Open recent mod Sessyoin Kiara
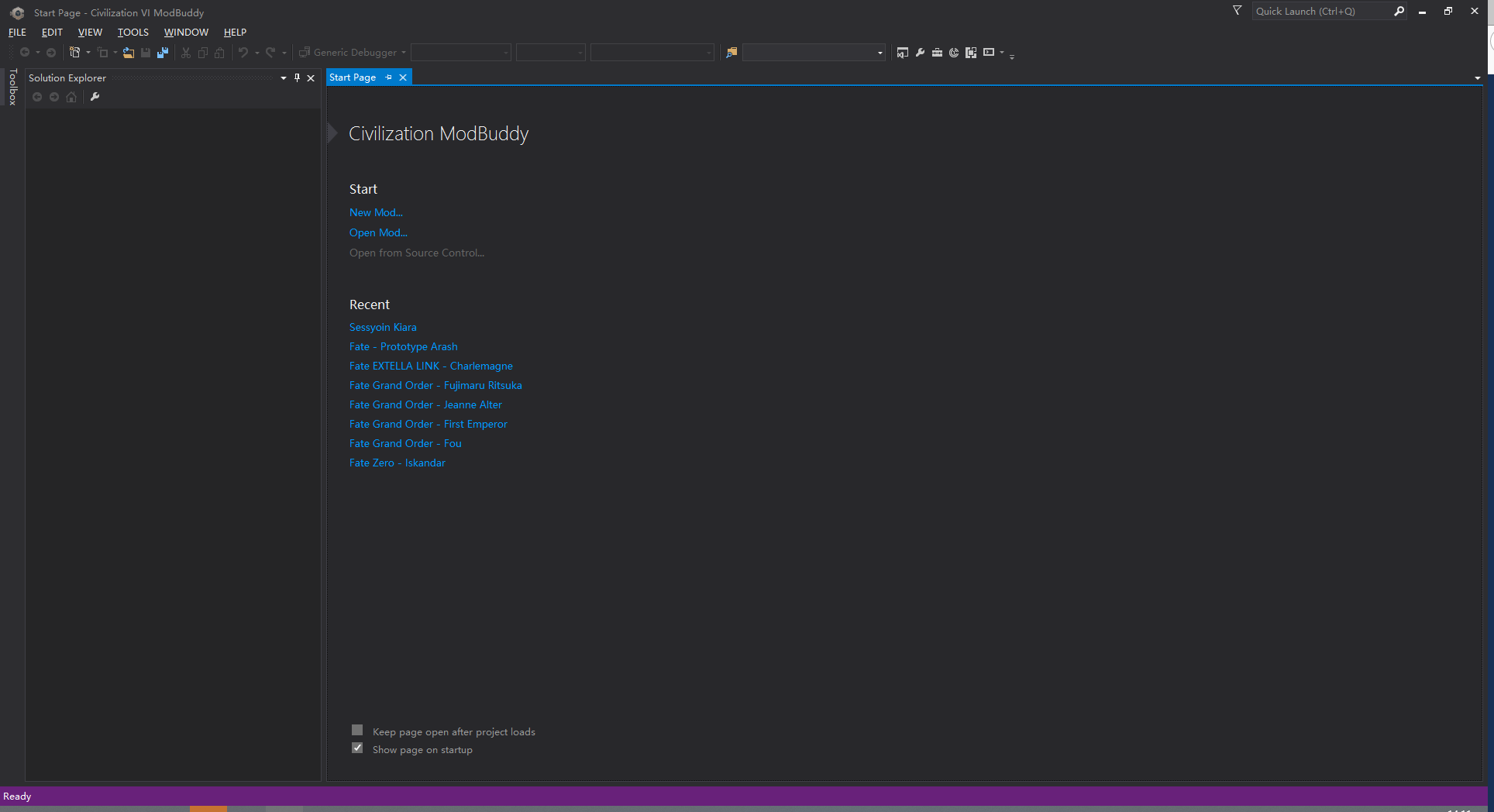Image resolution: width=1494 pixels, height=812 pixels. 383,327
